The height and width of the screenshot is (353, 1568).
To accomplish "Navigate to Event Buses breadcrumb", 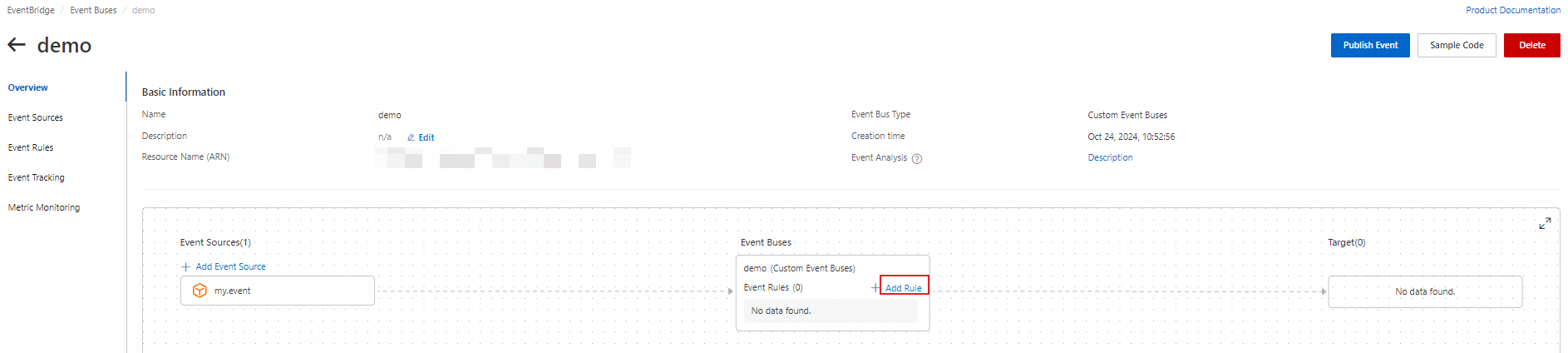I will pos(93,10).
